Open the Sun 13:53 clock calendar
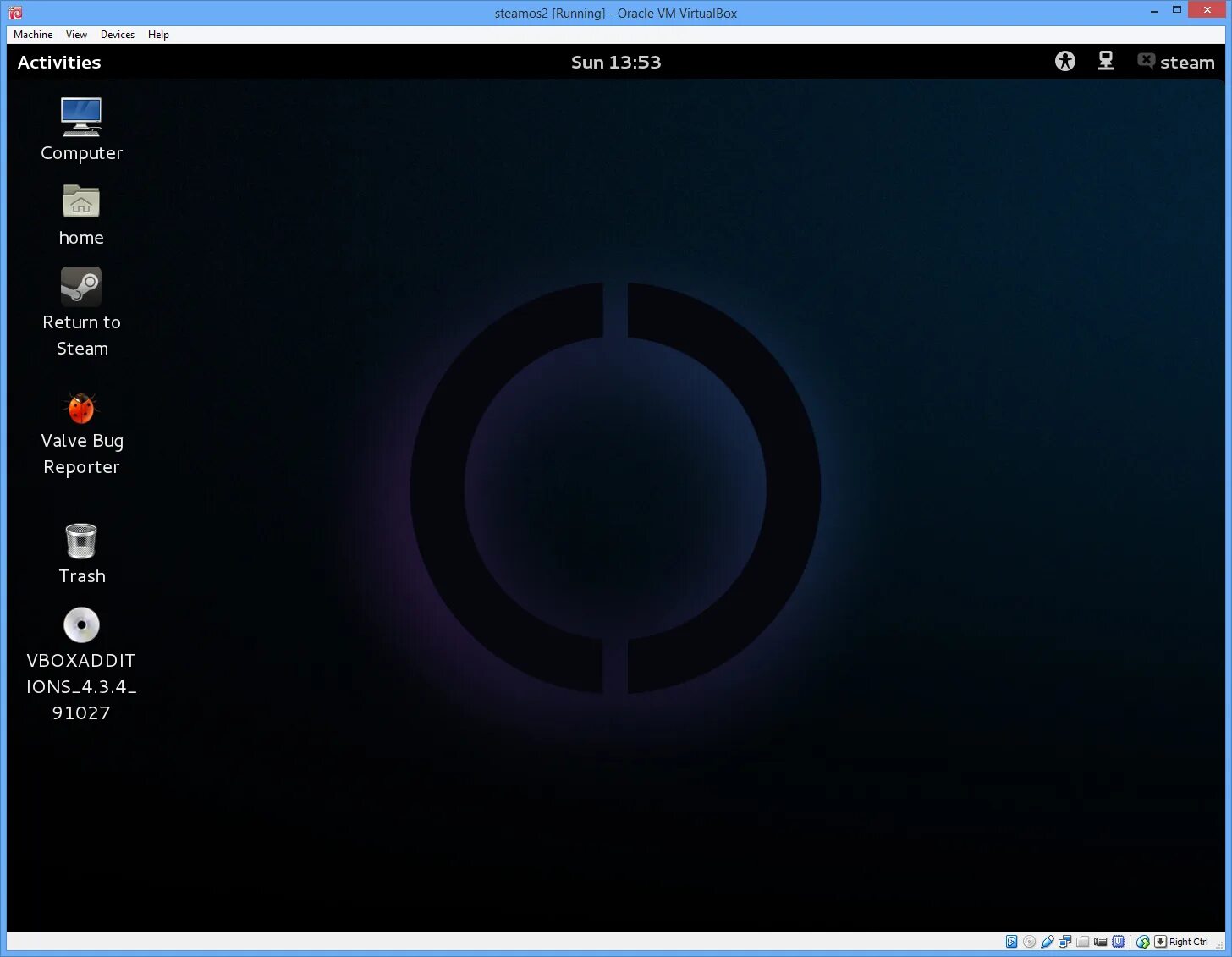This screenshot has width=1232, height=957. [616, 63]
